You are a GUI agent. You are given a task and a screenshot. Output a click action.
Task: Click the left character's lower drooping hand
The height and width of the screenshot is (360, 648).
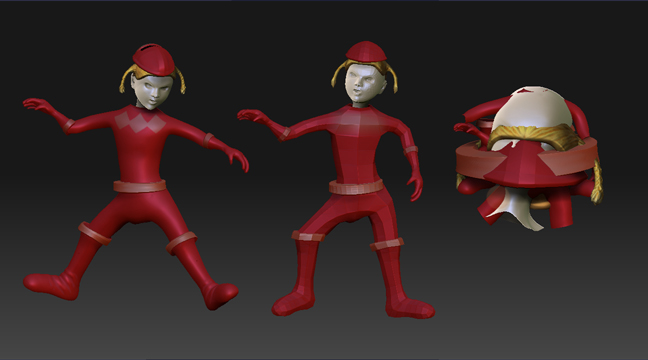click(239, 159)
